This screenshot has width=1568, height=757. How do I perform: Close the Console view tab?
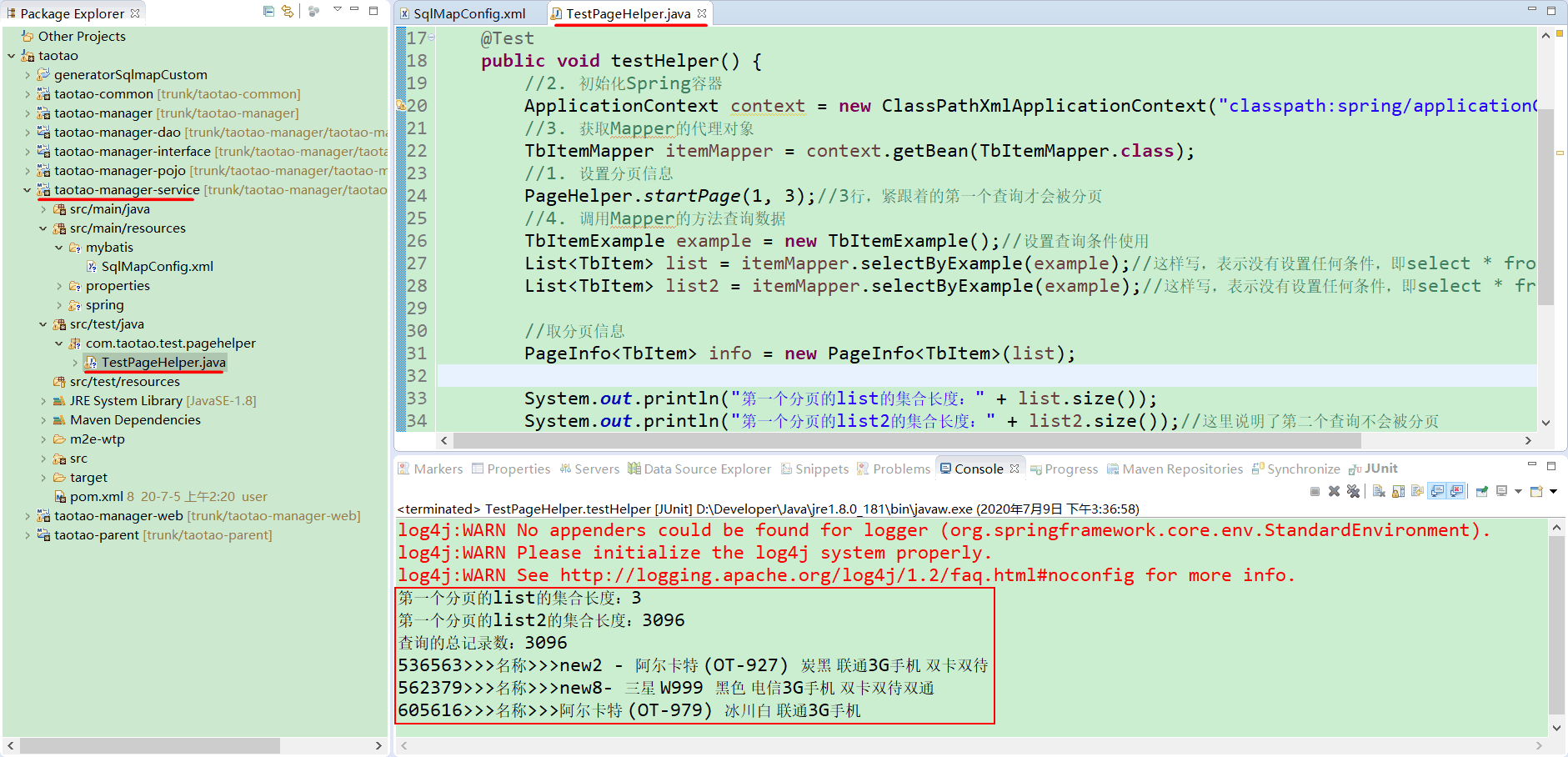point(1014,469)
